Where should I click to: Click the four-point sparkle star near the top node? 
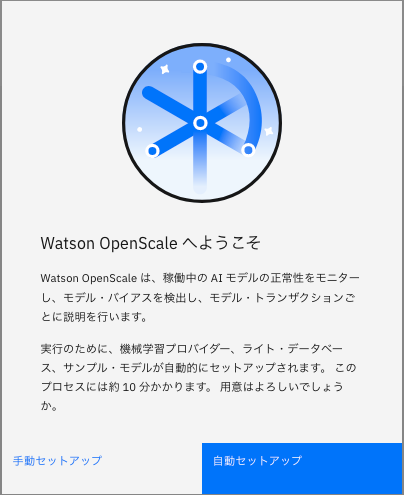click(x=165, y=69)
